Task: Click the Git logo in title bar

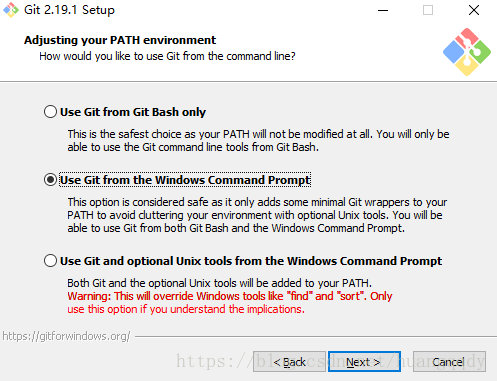Action: pos(11,10)
